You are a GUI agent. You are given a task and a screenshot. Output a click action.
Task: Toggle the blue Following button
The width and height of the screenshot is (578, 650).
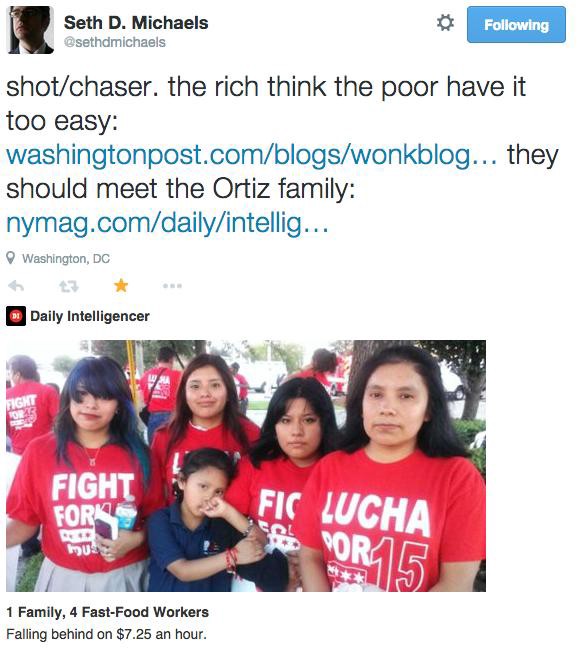516,24
